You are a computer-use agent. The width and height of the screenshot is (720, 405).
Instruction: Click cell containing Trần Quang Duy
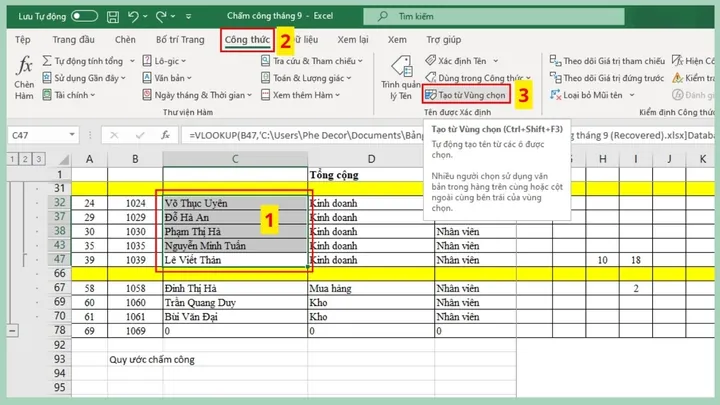coord(235,303)
